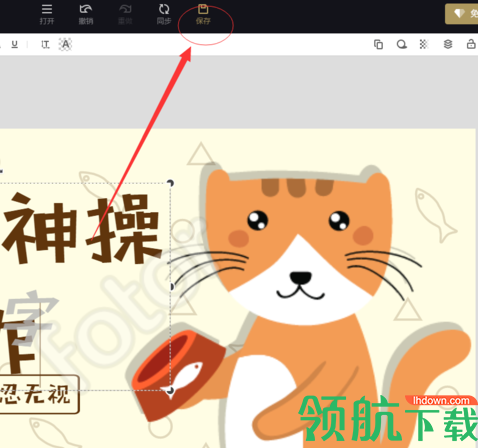Open the layer order icon
Image resolution: width=478 pixels, height=448 pixels.
coord(448,44)
